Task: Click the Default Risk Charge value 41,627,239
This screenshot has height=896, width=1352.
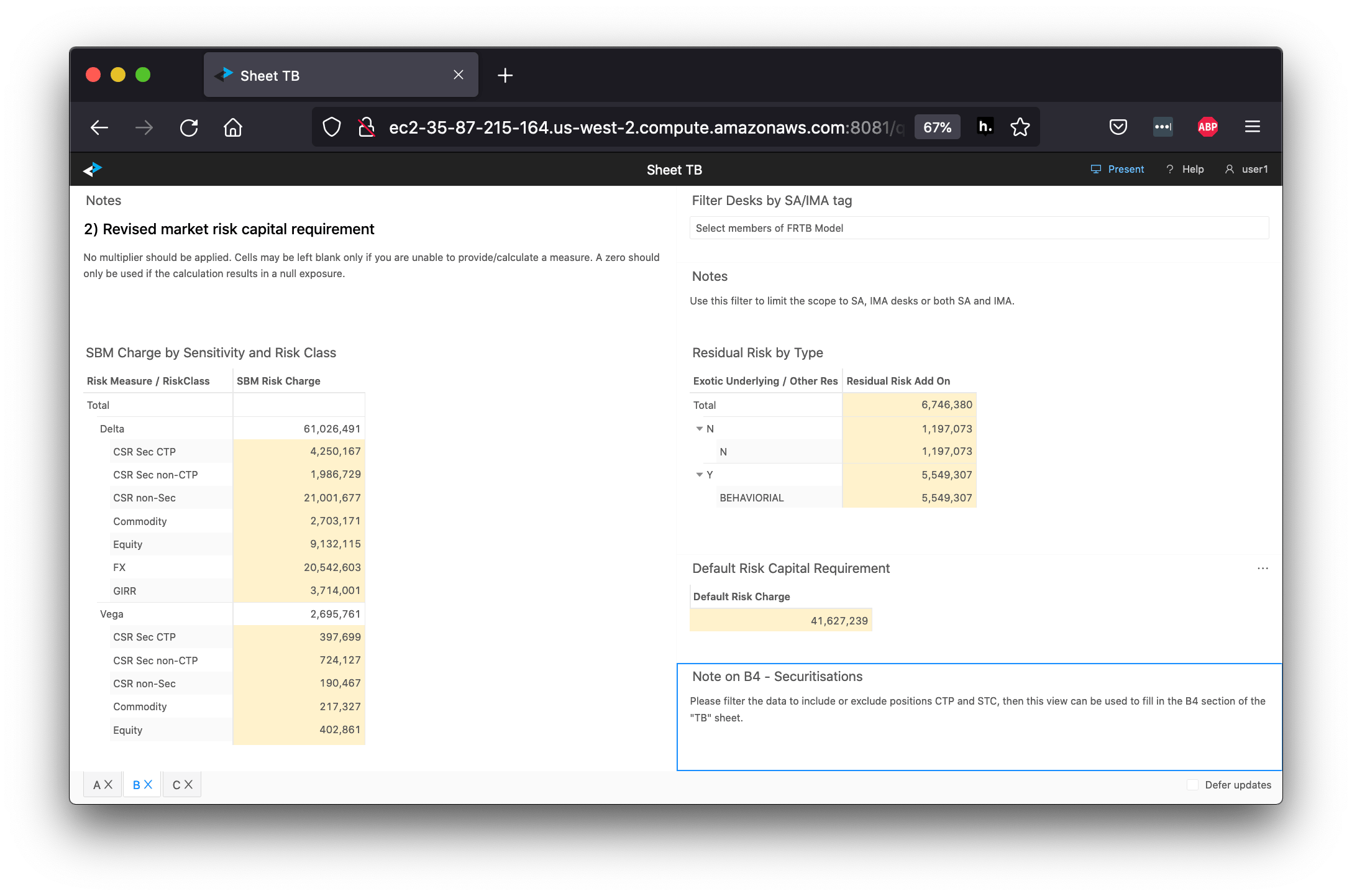Action: click(x=839, y=621)
